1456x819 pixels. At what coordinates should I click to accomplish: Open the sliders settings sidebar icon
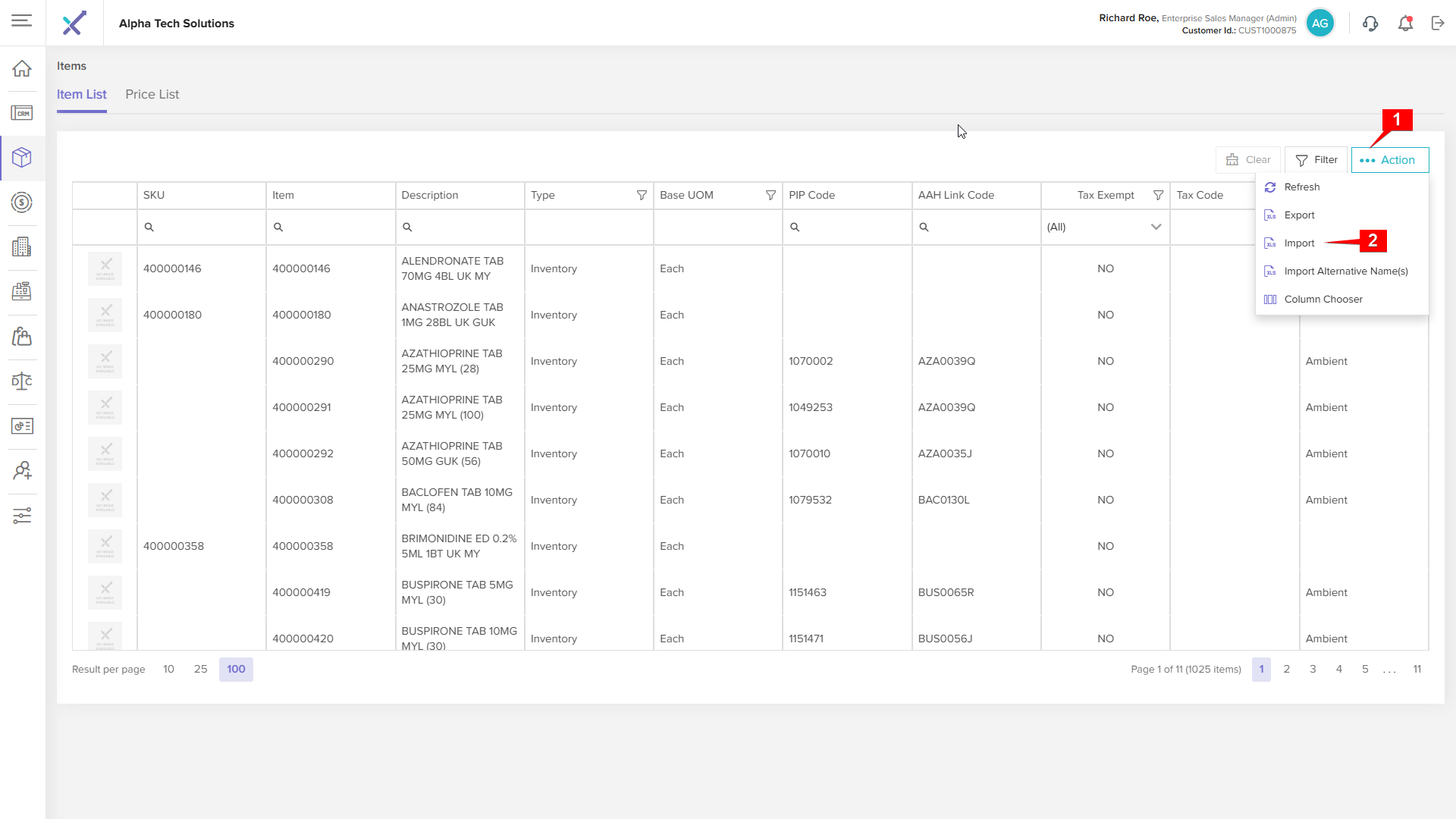point(22,516)
